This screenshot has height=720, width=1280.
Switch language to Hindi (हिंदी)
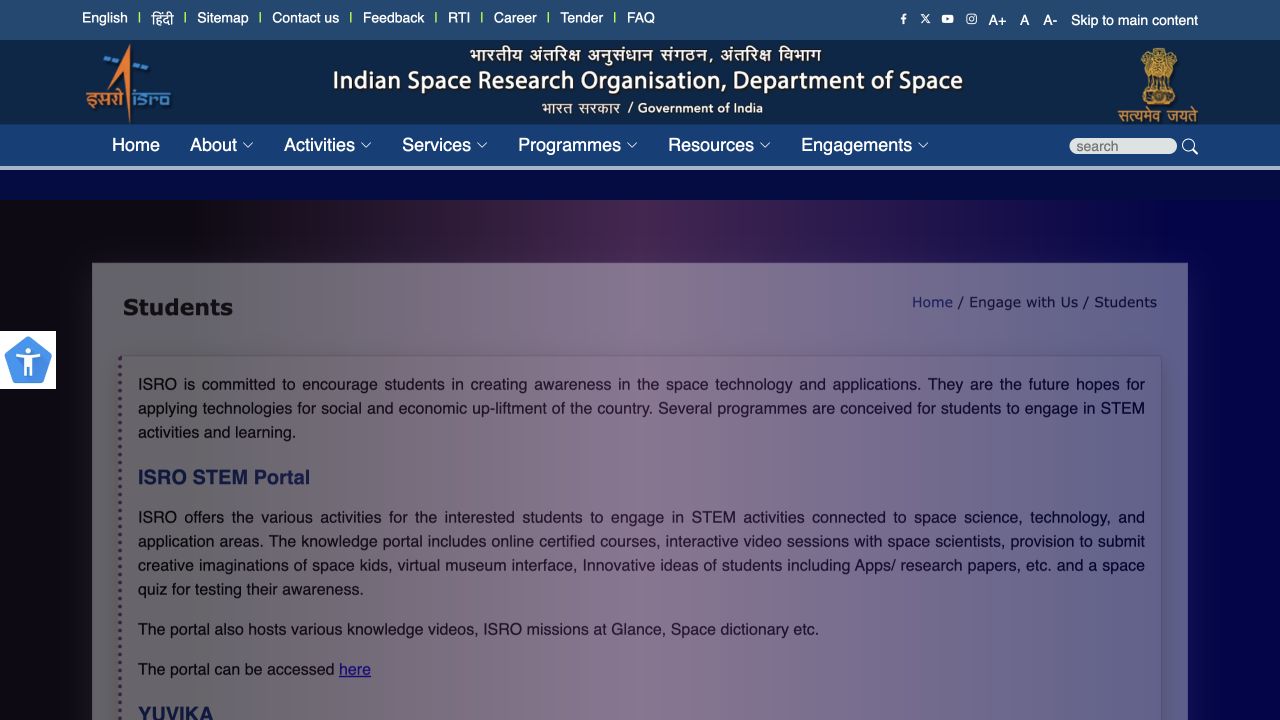tap(162, 18)
